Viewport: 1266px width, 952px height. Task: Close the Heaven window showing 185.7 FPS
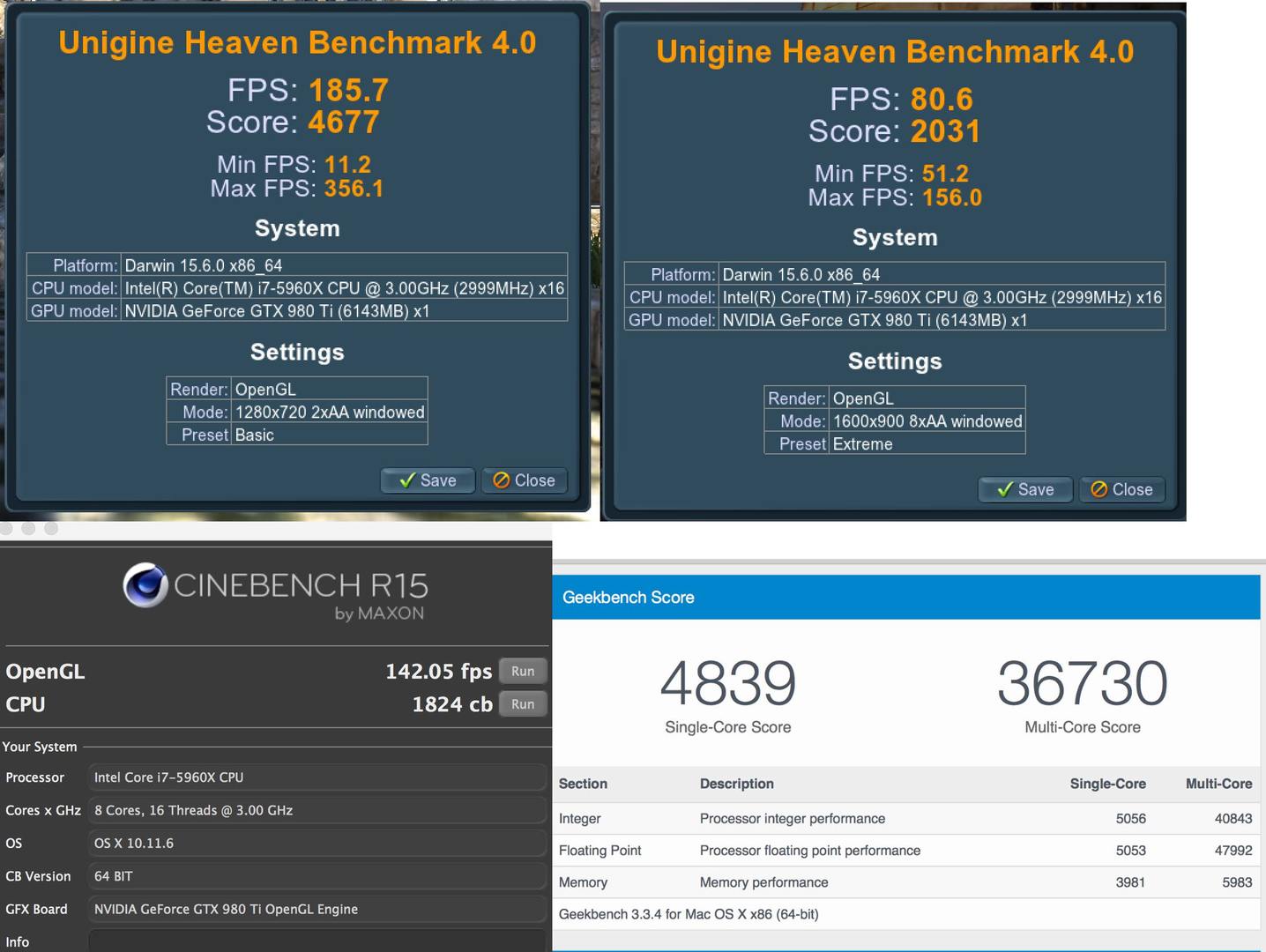click(x=524, y=480)
